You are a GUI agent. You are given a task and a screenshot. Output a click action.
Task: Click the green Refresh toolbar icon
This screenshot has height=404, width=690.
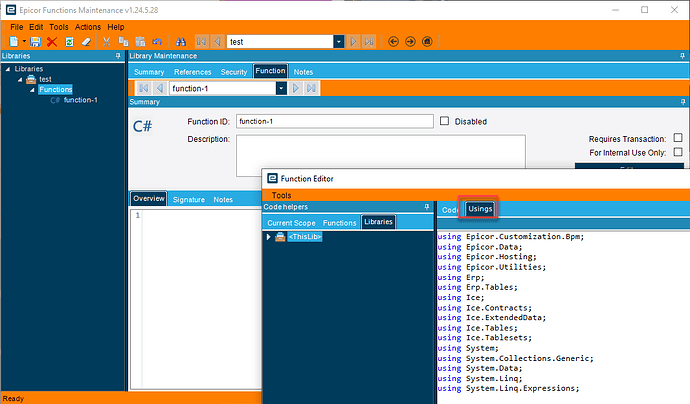coord(69,42)
